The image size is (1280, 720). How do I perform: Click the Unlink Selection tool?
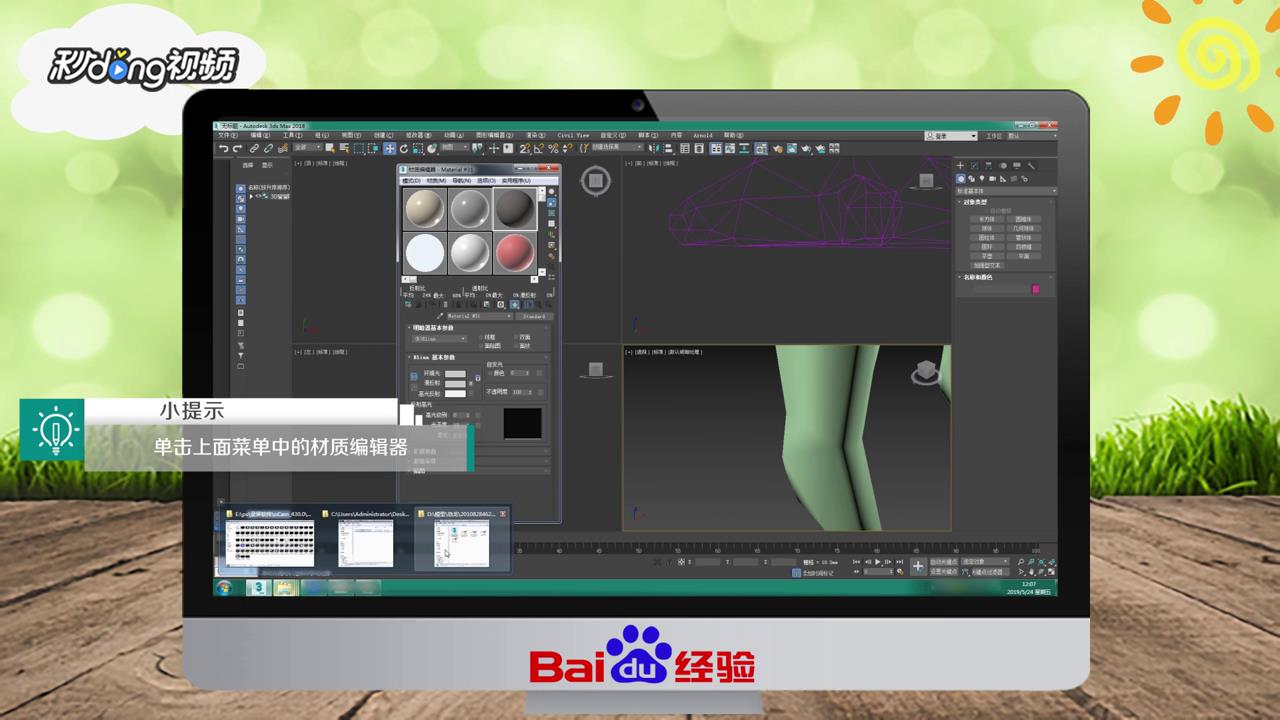pos(268,148)
